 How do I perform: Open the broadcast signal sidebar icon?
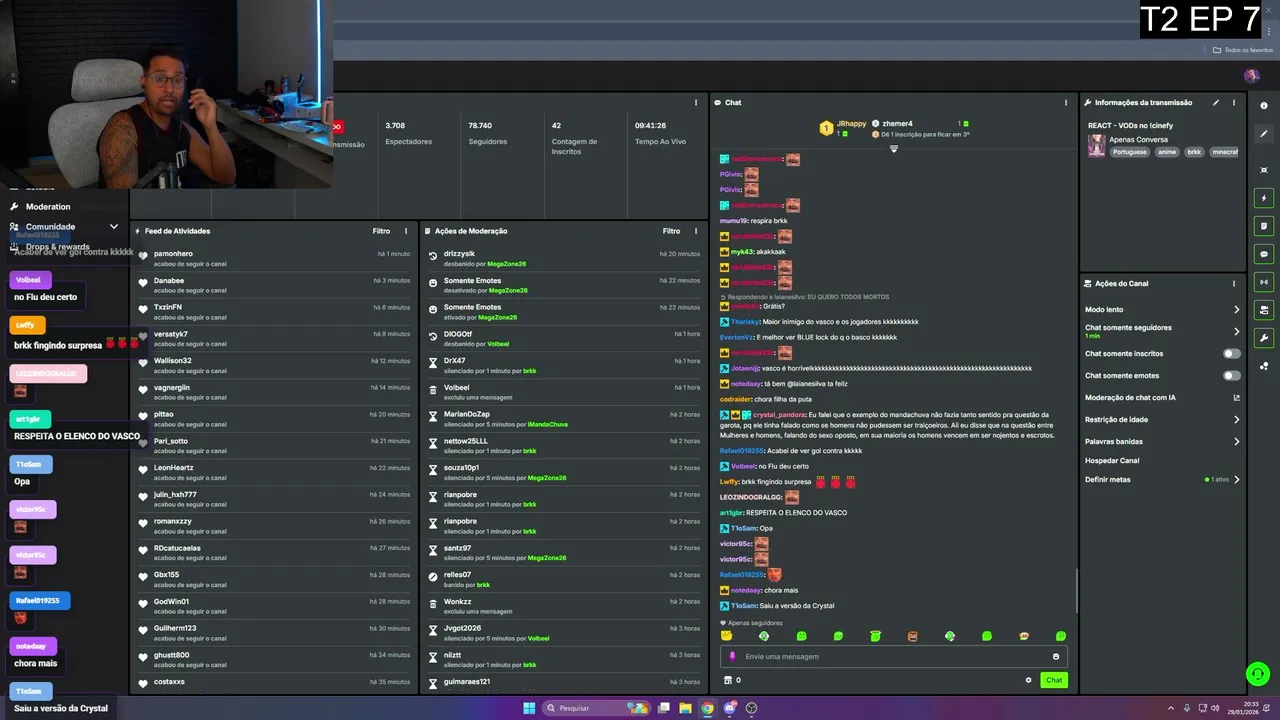(x=1264, y=282)
